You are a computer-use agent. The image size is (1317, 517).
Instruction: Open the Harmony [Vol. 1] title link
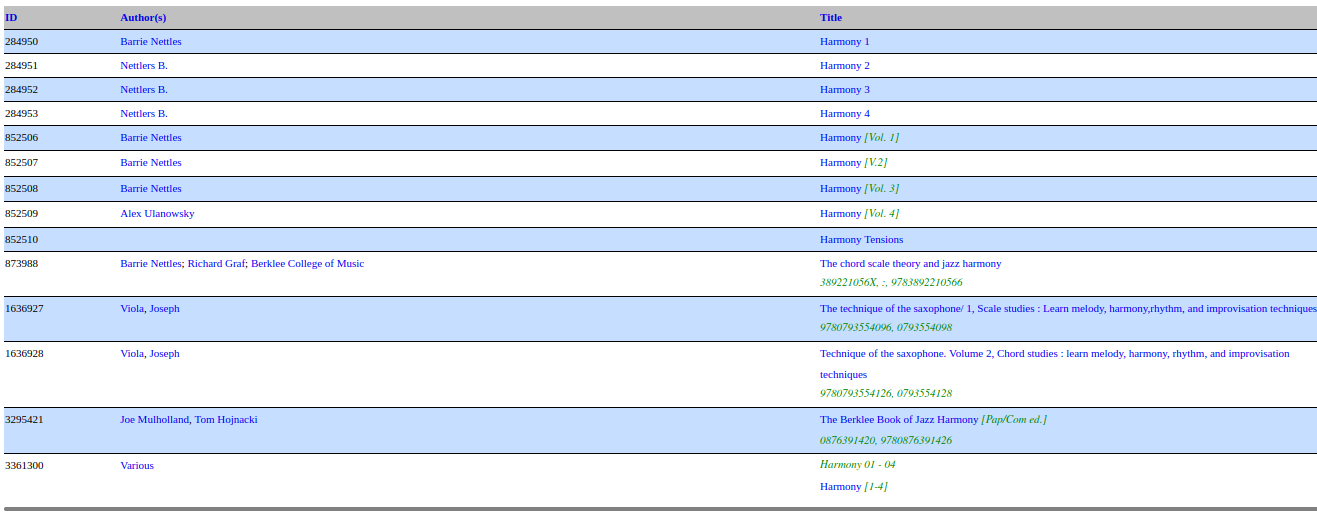(859, 137)
